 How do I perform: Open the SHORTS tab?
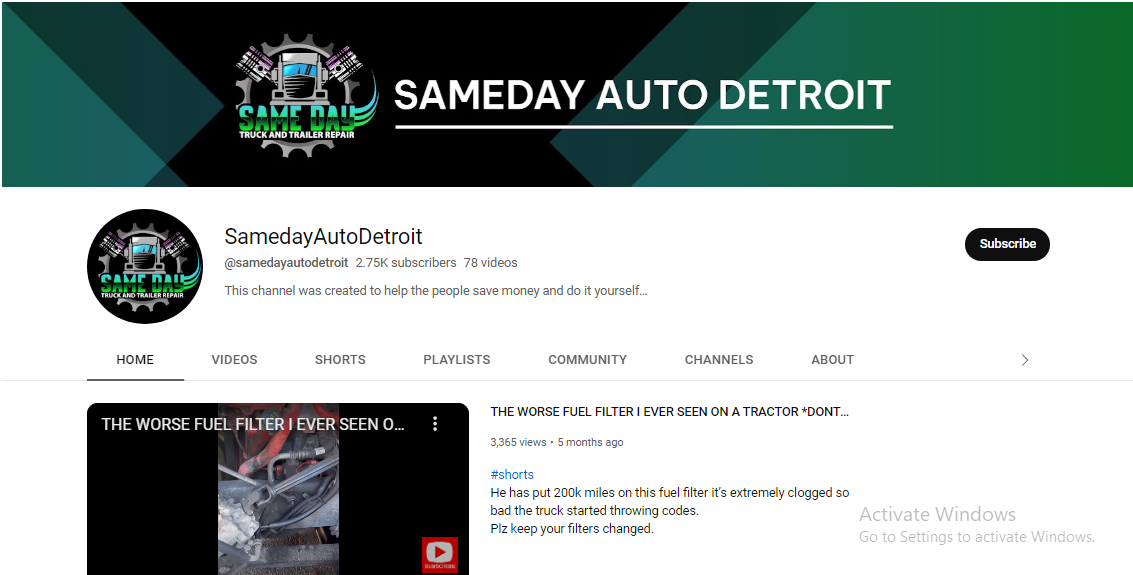(340, 360)
